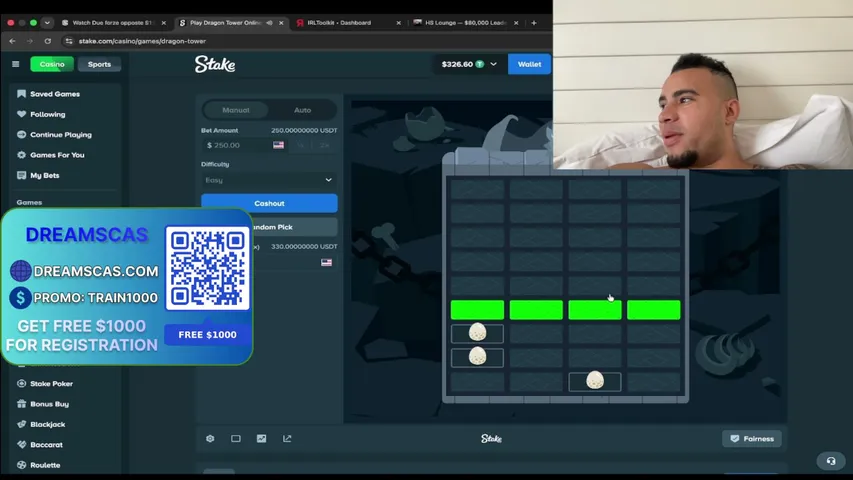Open the $326.60 balance dropdown
This screenshot has height=480, width=853.
[468, 64]
